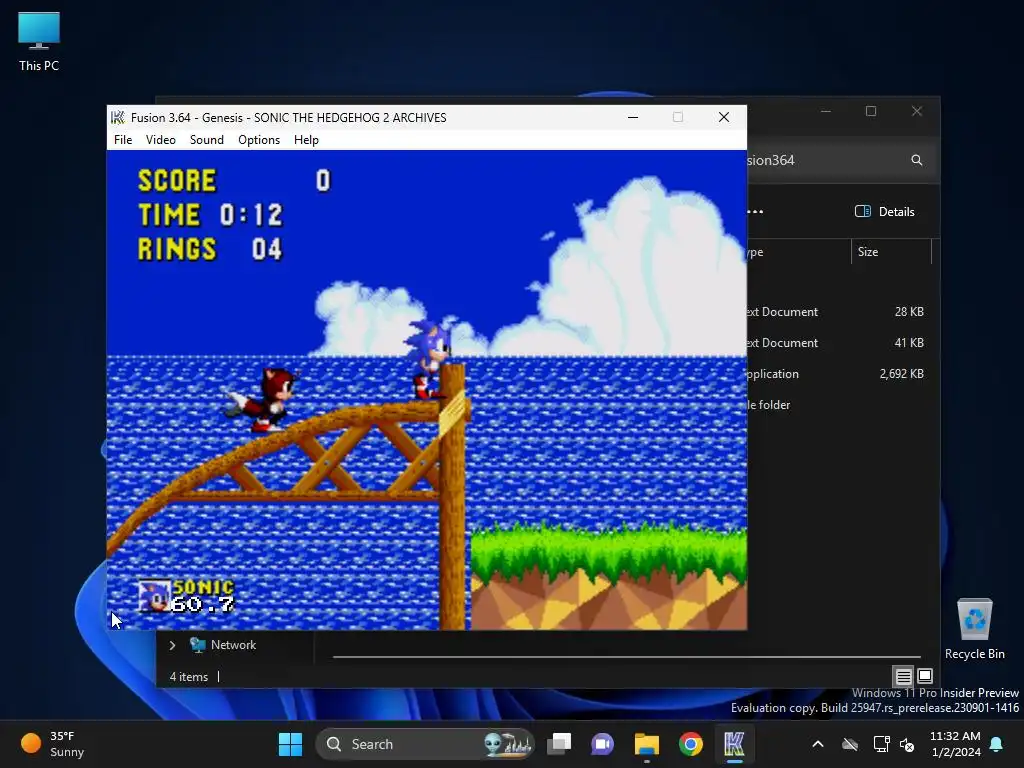Click the cloud sync tray icon
The height and width of the screenshot is (768, 1024).
coord(850,744)
